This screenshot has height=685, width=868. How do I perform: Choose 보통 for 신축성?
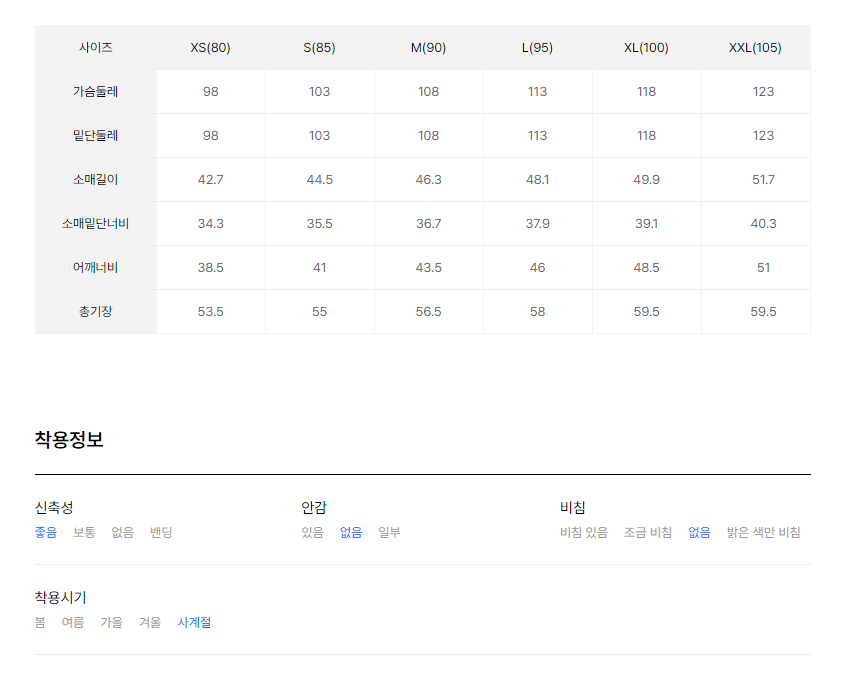pos(84,532)
